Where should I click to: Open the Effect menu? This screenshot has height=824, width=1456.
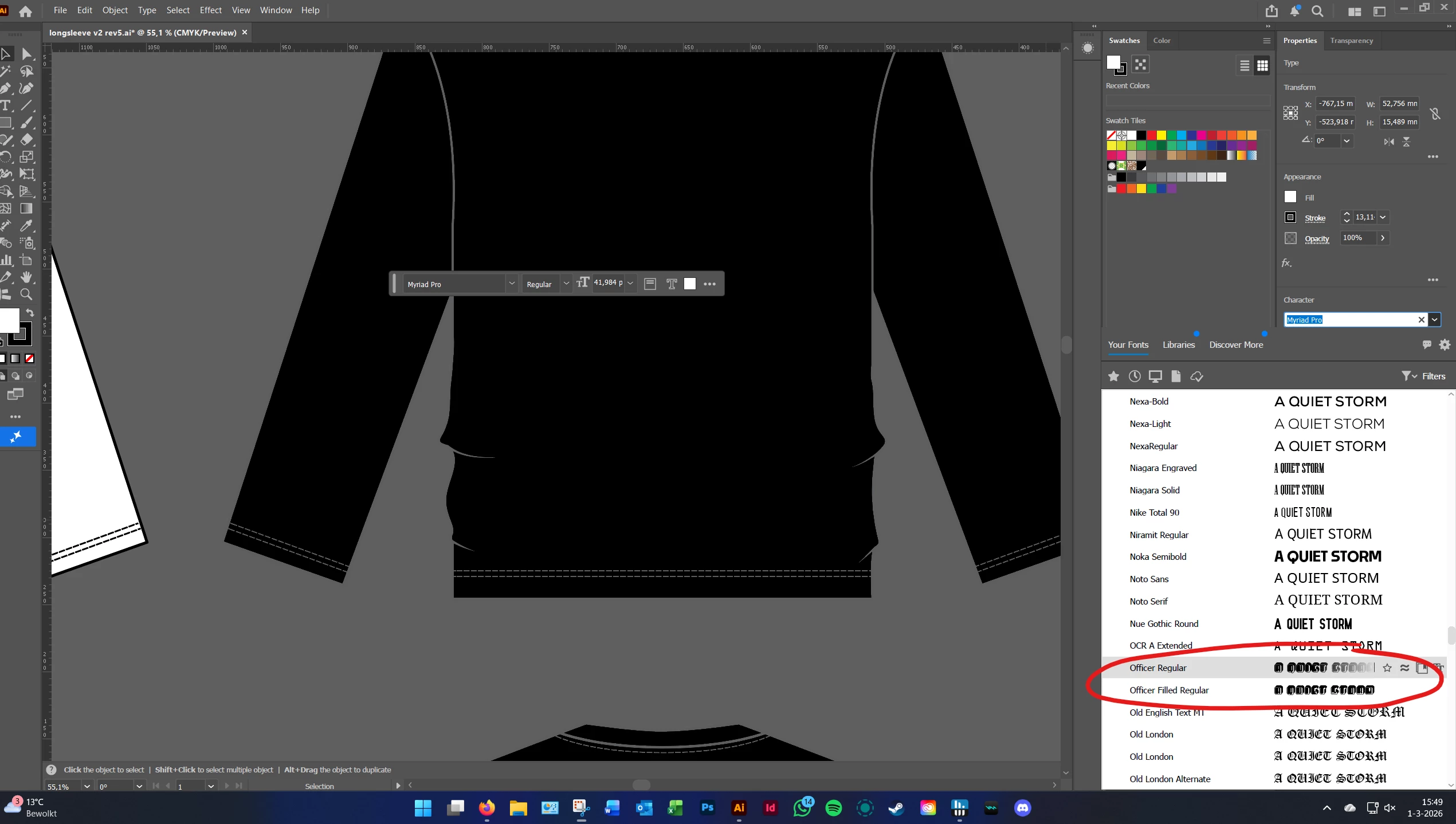210,10
